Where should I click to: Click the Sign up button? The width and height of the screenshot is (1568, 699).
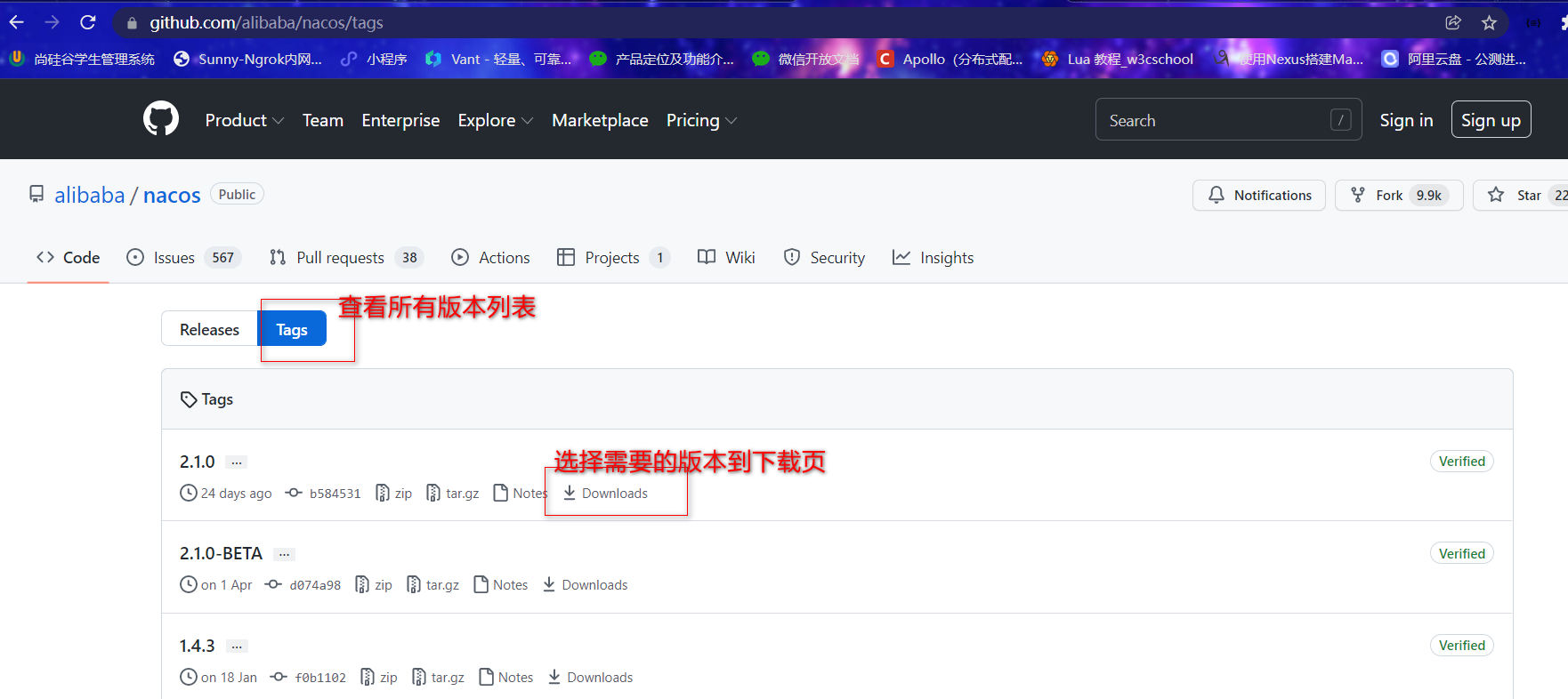(x=1491, y=120)
